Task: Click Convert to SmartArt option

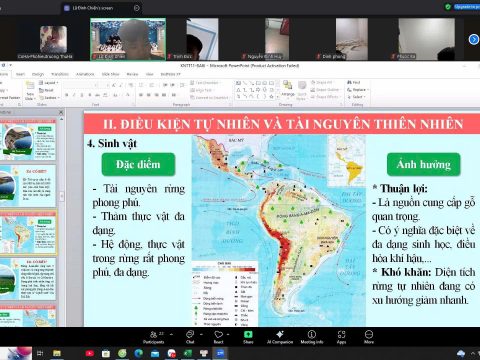Action: [x=210, y=97]
